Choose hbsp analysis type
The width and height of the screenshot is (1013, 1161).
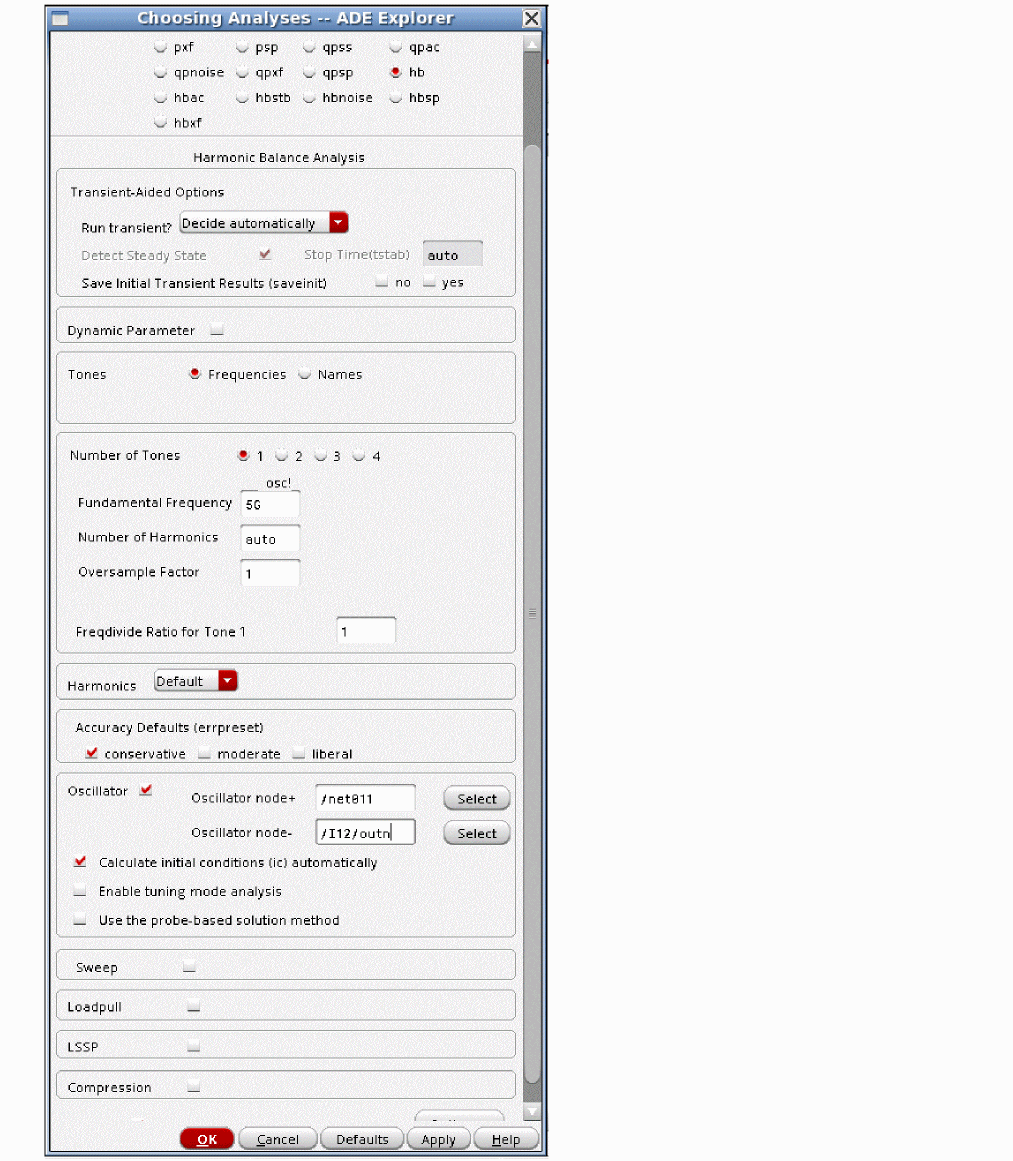(x=396, y=98)
